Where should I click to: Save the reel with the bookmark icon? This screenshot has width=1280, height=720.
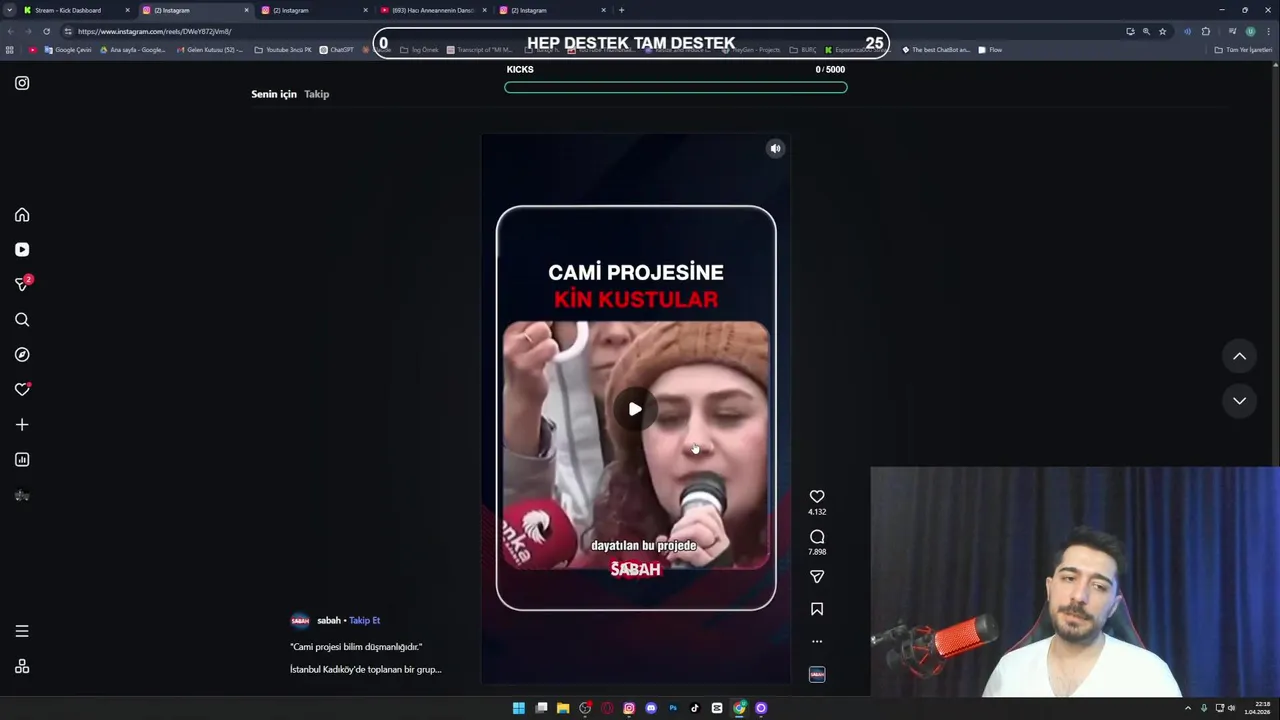[x=817, y=609]
